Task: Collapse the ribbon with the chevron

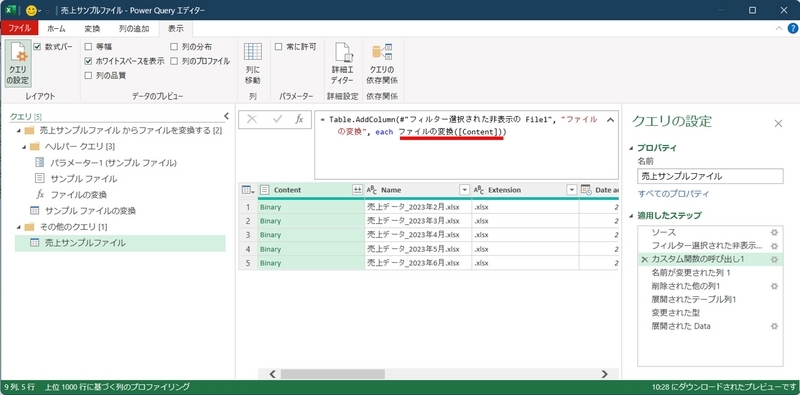Action: tap(779, 29)
